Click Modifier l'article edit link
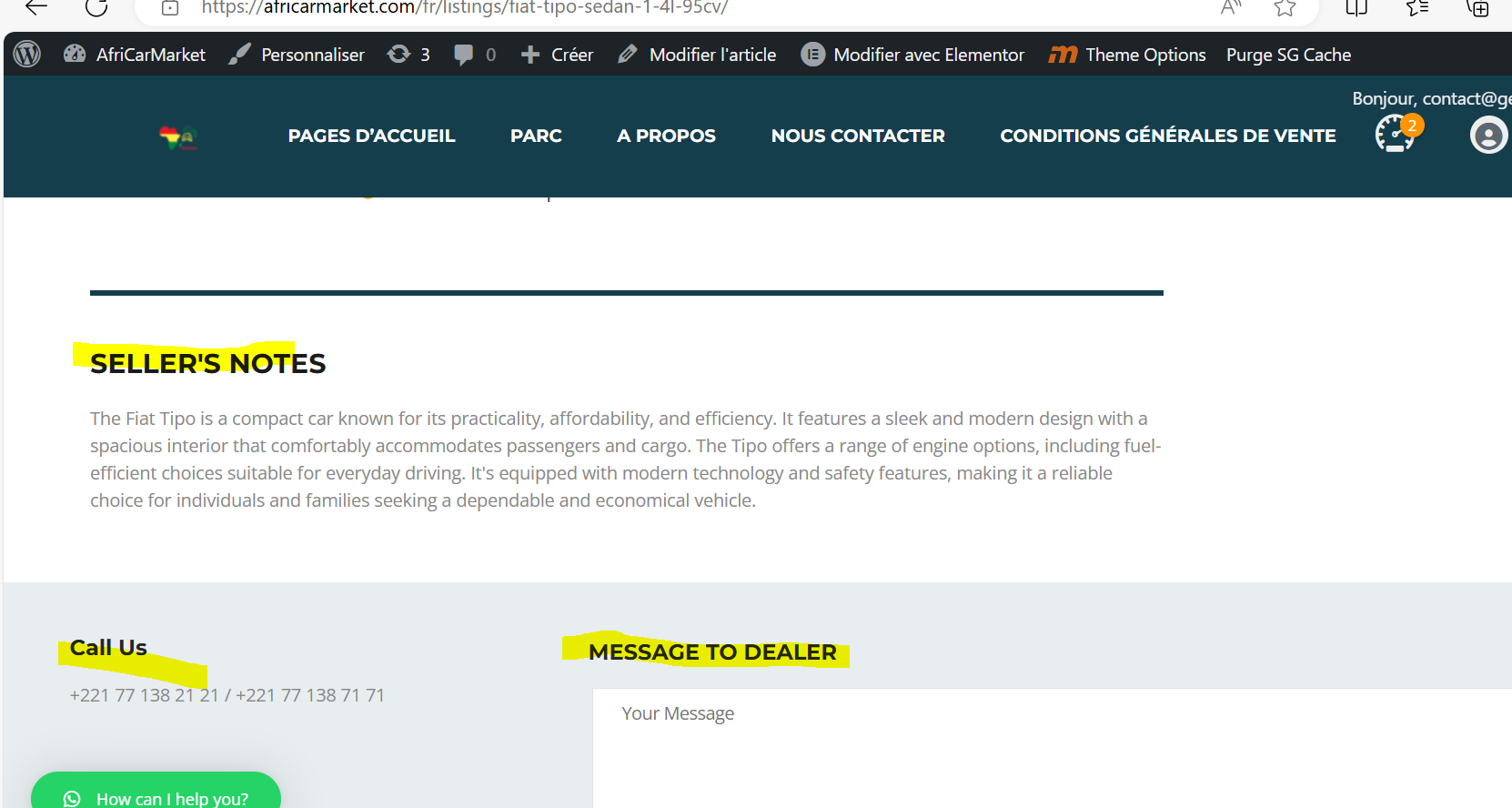1512x808 pixels. pos(697,55)
